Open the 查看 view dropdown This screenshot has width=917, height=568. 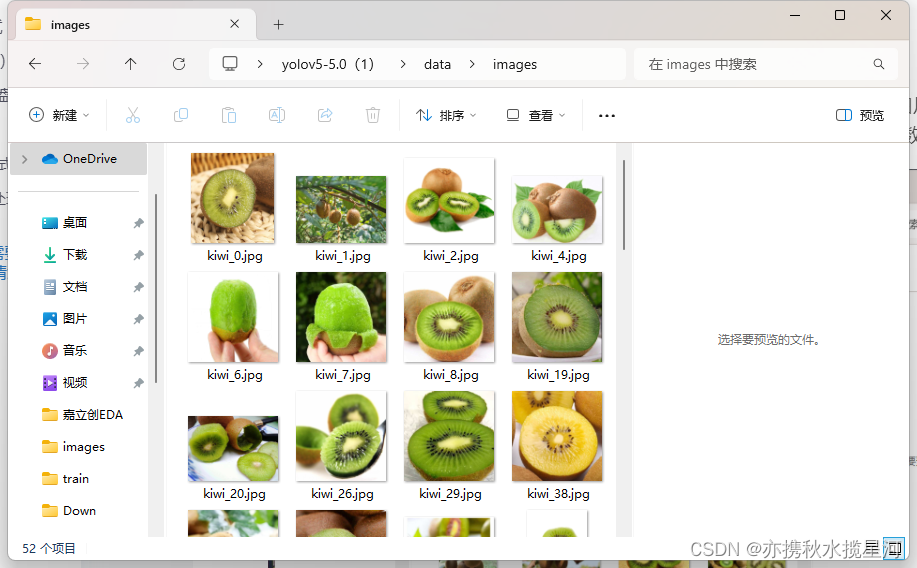coord(536,115)
